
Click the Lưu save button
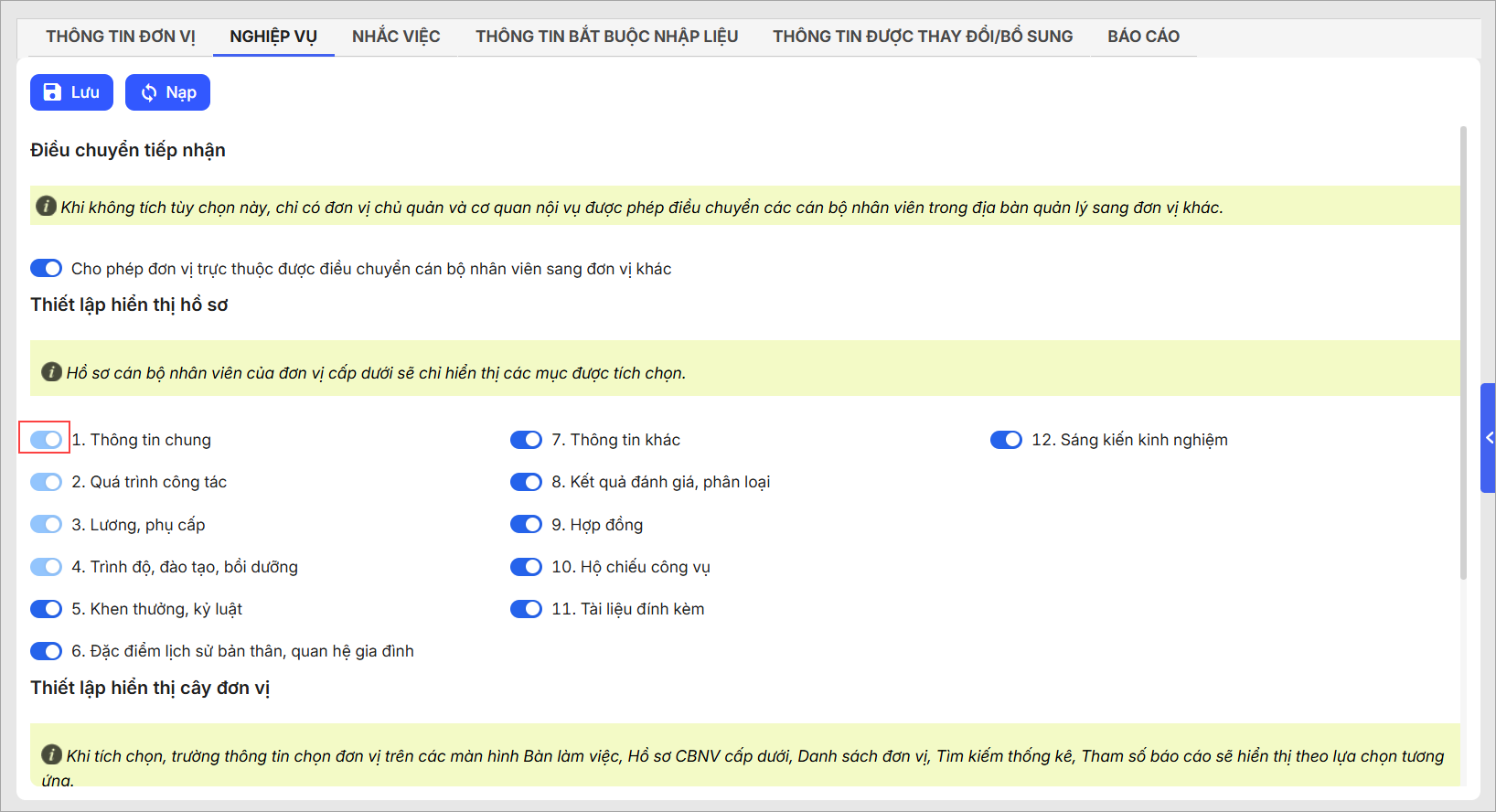[x=71, y=92]
